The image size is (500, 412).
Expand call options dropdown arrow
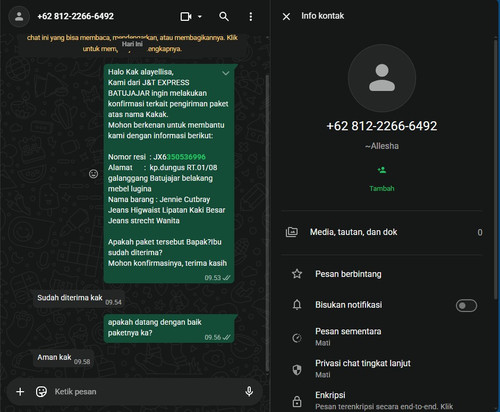pos(200,16)
